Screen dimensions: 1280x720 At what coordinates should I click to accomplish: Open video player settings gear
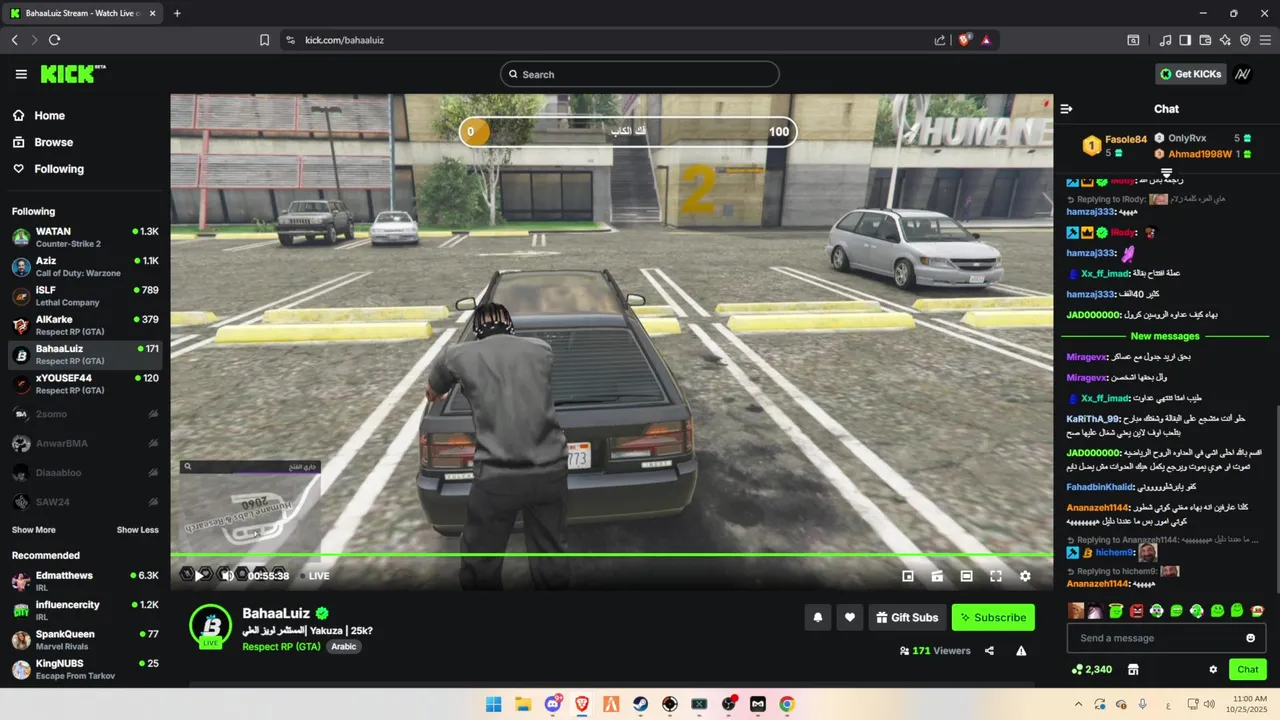point(1025,576)
